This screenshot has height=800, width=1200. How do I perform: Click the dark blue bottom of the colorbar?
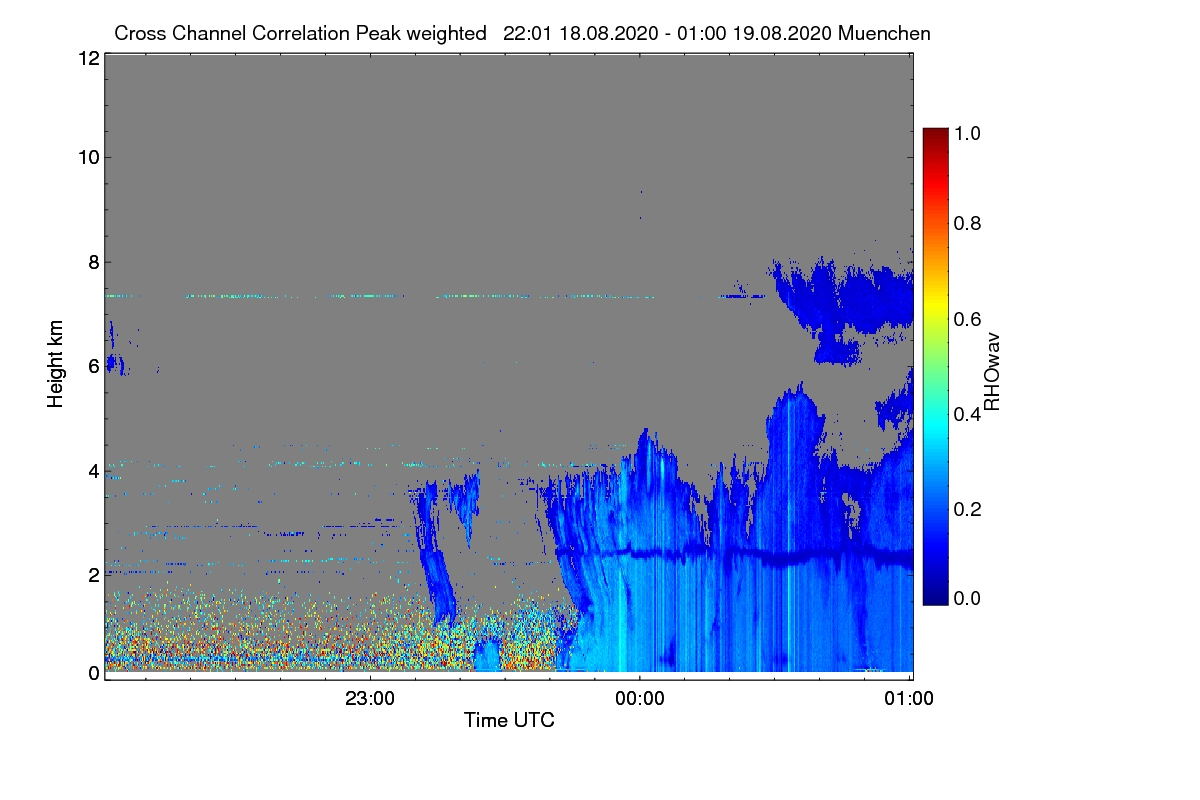pyautogui.click(x=935, y=594)
